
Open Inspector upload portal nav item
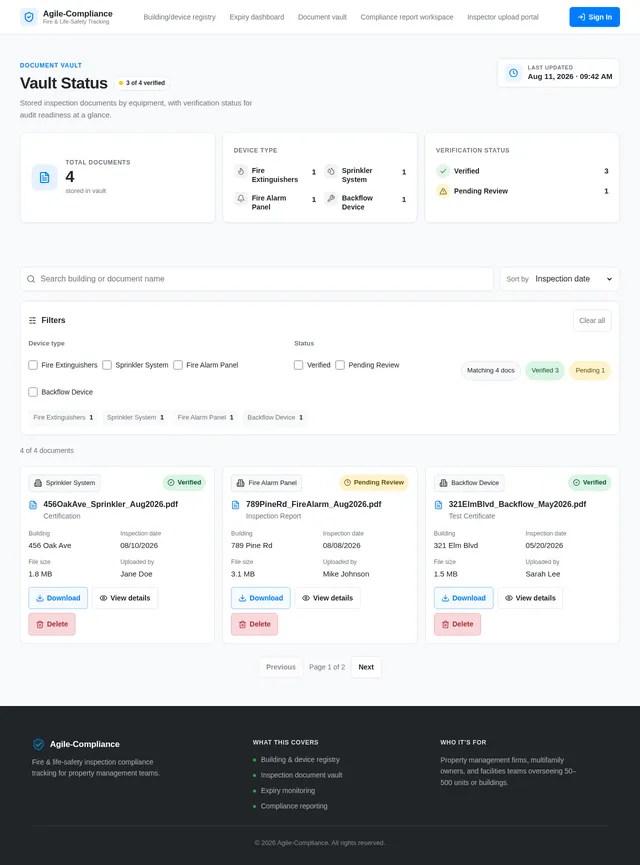[x=503, y=17]
